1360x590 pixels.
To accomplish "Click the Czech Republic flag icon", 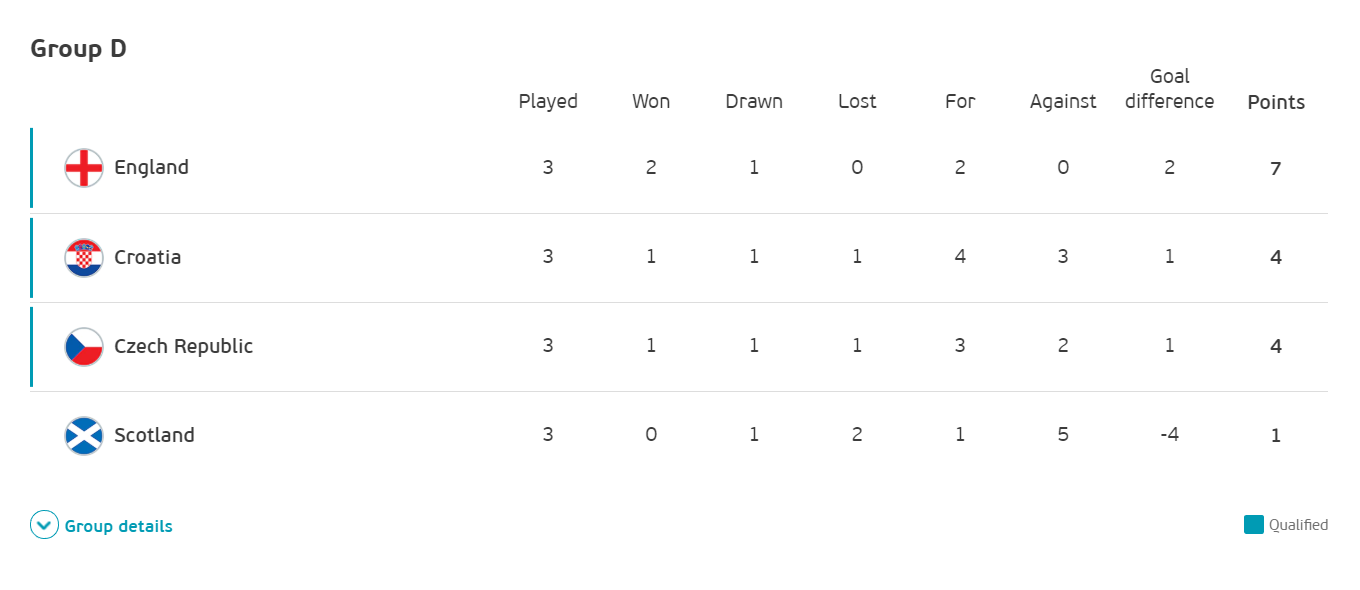I will 84,346.
